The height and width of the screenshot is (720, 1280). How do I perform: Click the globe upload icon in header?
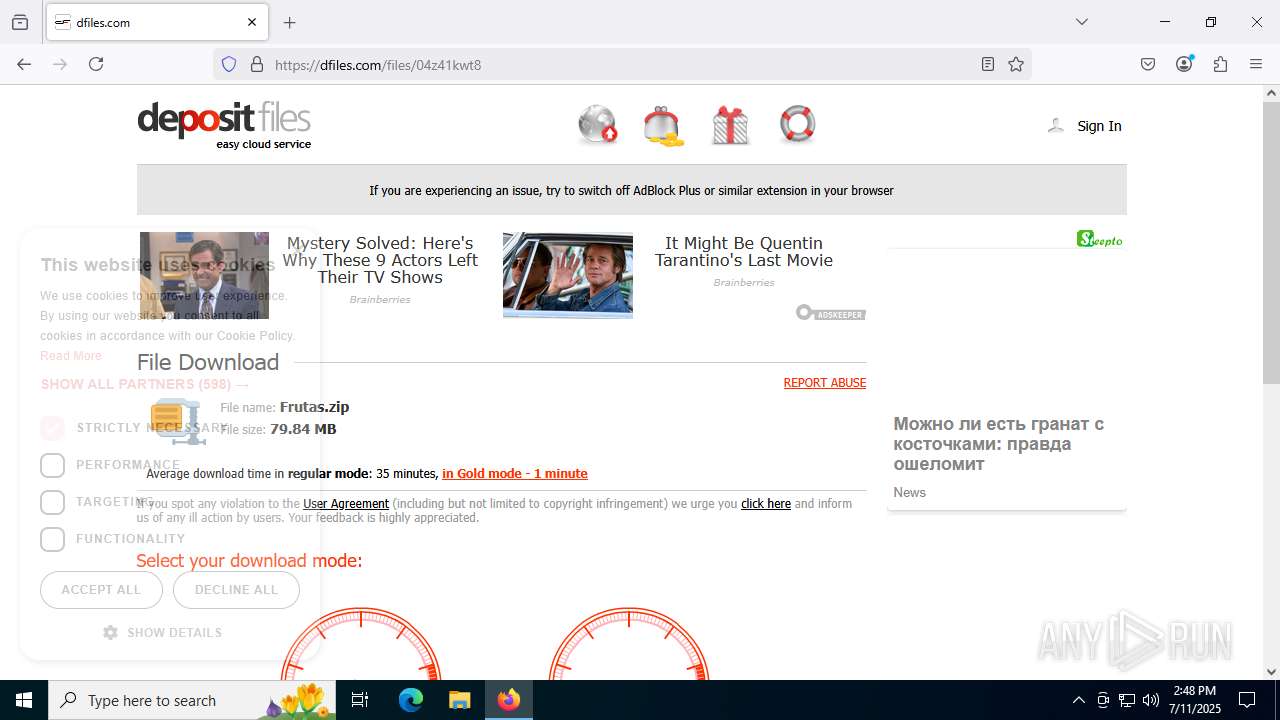(598, 125)
